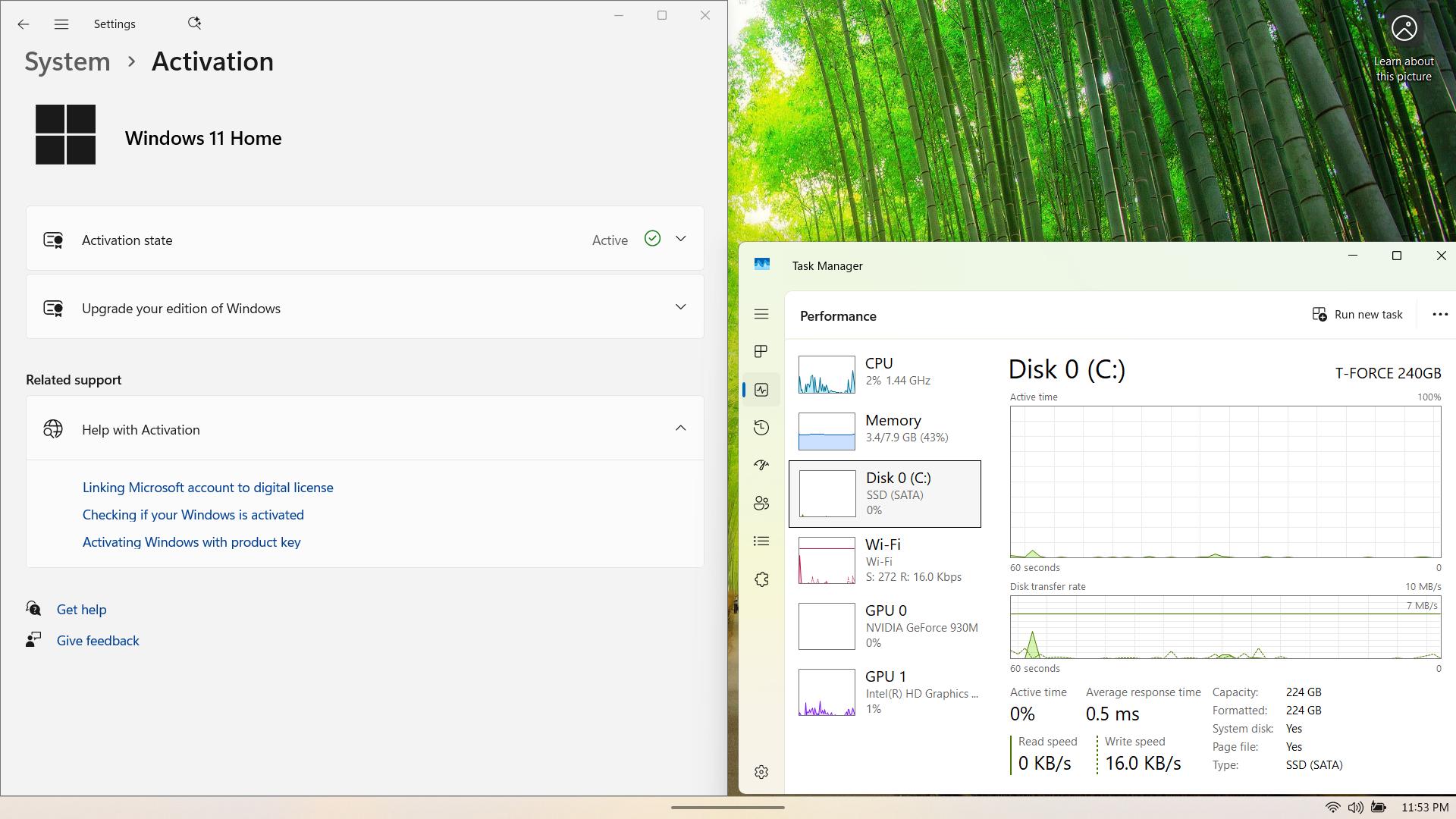Click the Help with Activation globe icon
Viewport: 1456px width, 819px height.
coord(53,429)
